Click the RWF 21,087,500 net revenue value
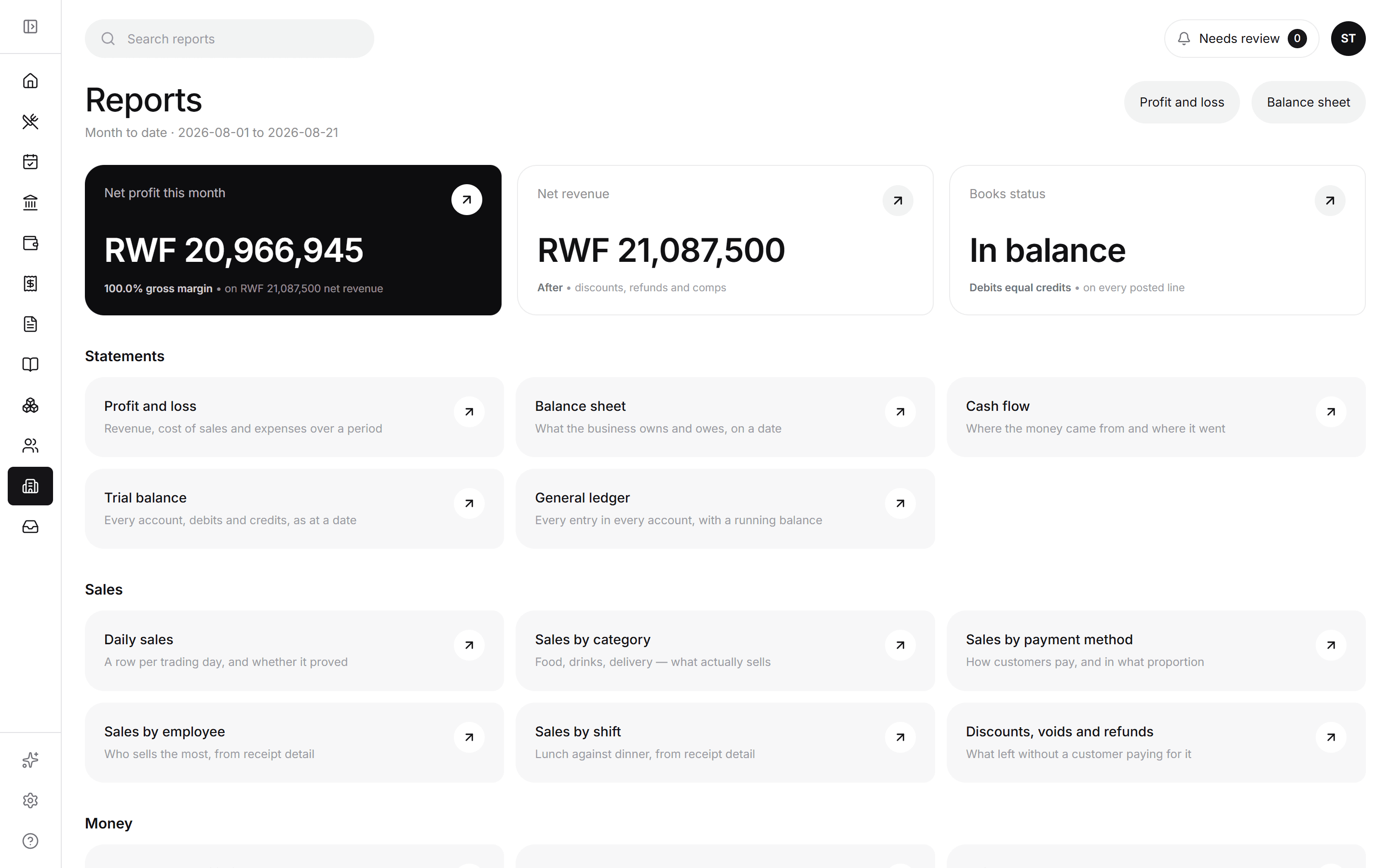The width and height of the screenshot is (1389, 868). 661,250
